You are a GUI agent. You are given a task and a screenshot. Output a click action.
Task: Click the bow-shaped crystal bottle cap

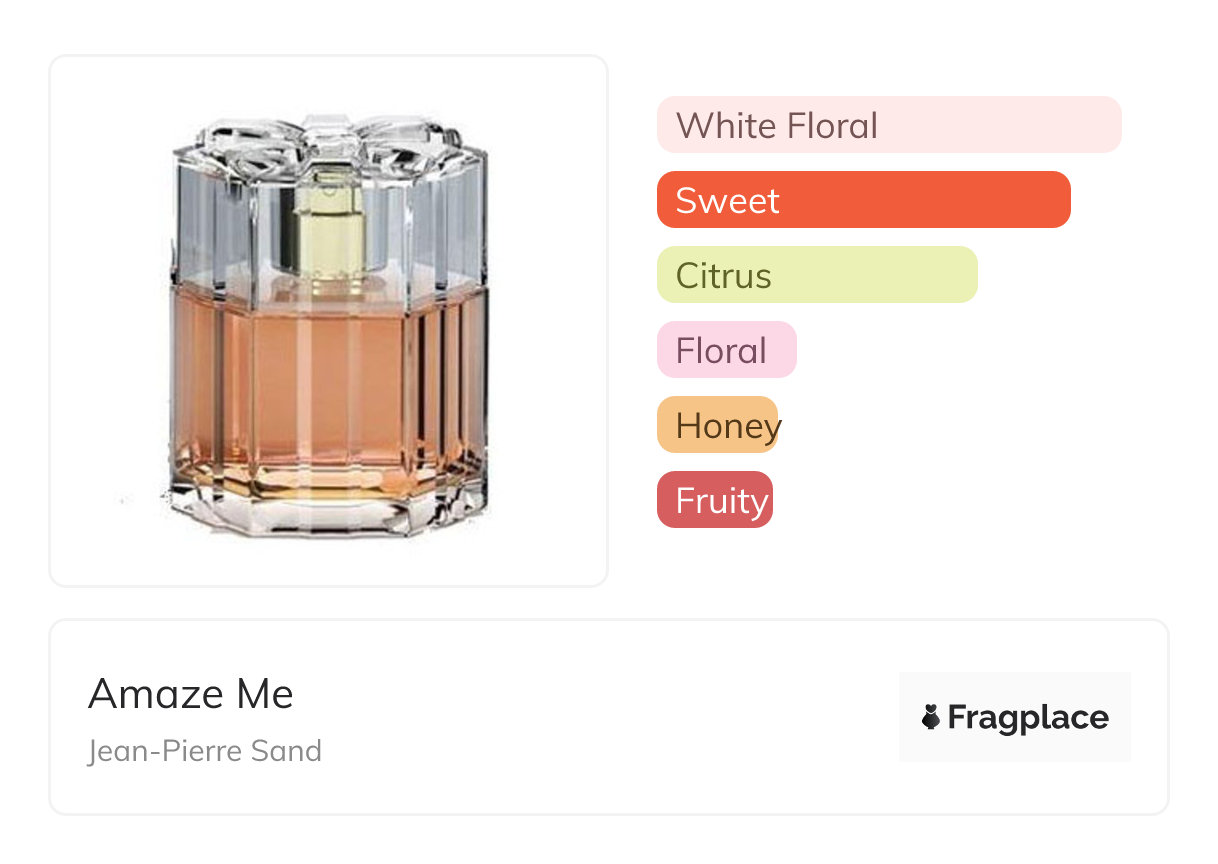point(328,137)
